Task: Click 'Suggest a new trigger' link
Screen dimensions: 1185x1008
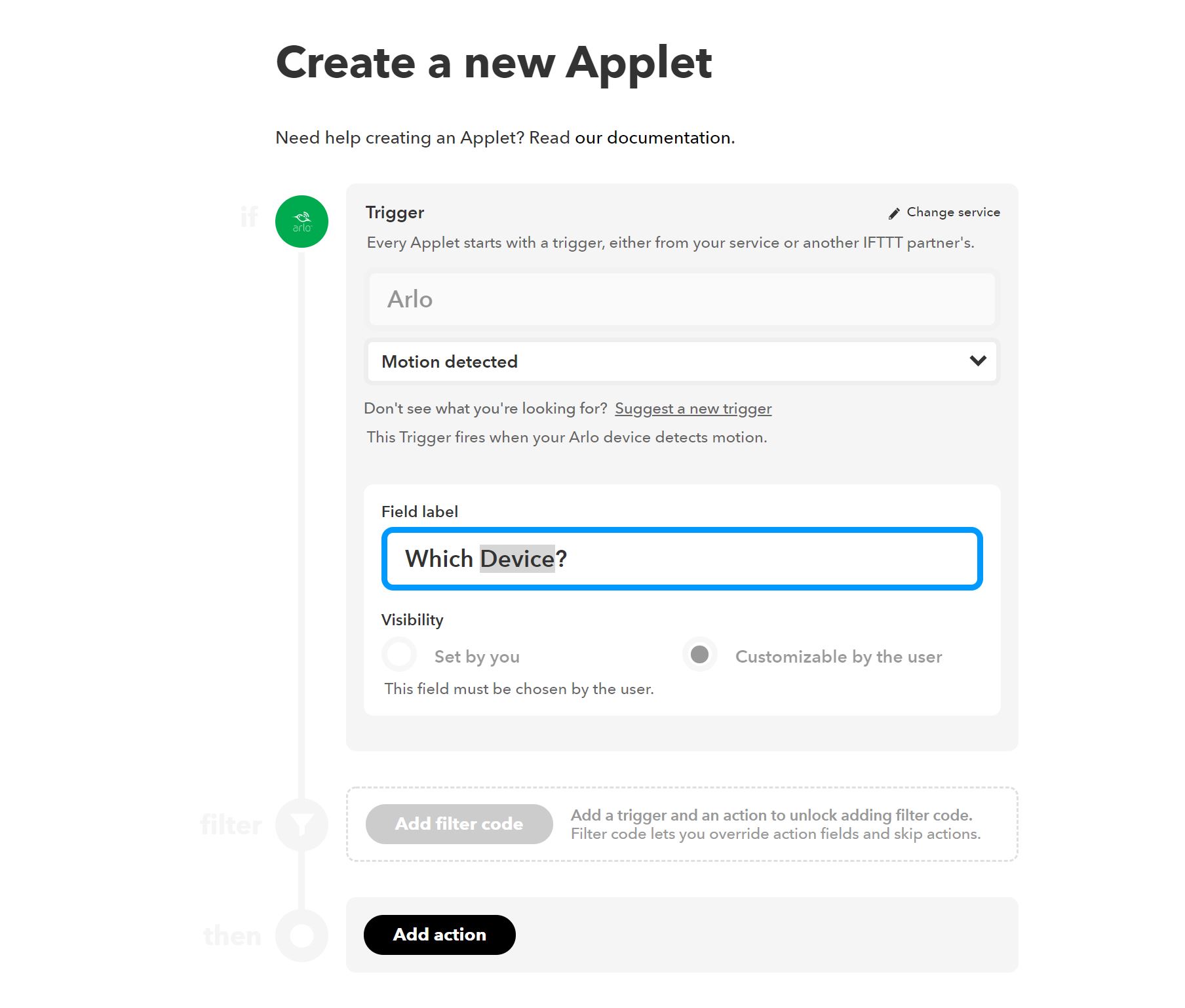Action: pyautogui.click(x=693, y=408)
